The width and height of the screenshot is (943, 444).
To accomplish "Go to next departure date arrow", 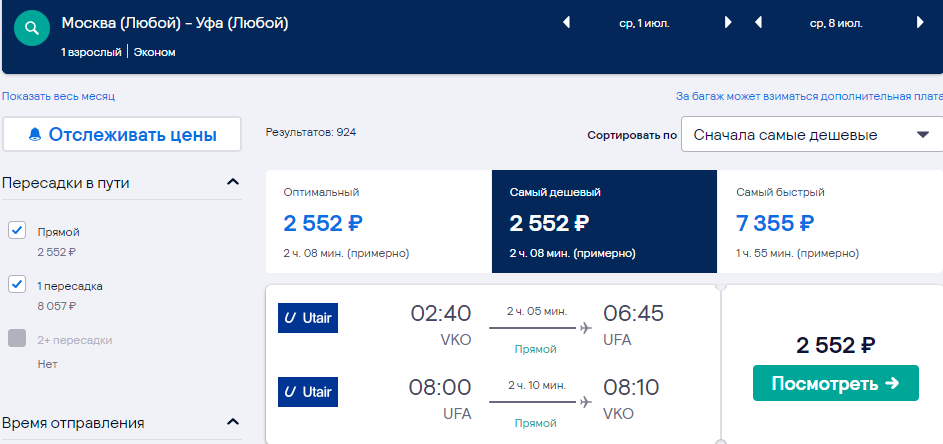I will click(728, 23).
